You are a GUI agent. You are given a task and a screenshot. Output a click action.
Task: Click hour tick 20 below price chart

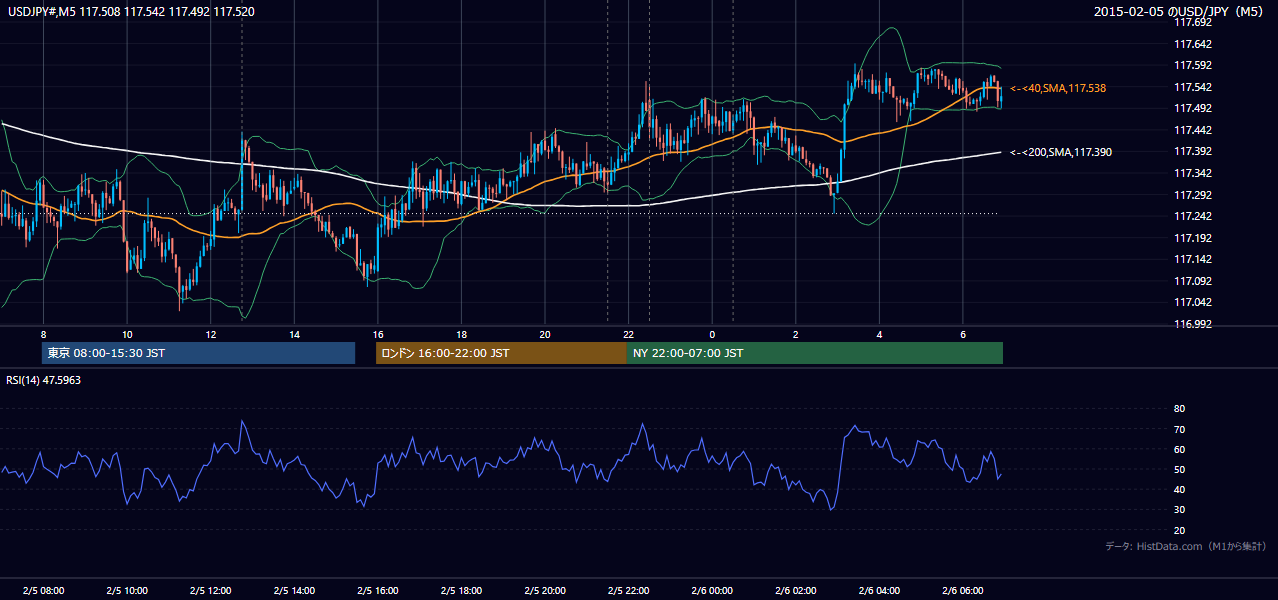point(544,334)
